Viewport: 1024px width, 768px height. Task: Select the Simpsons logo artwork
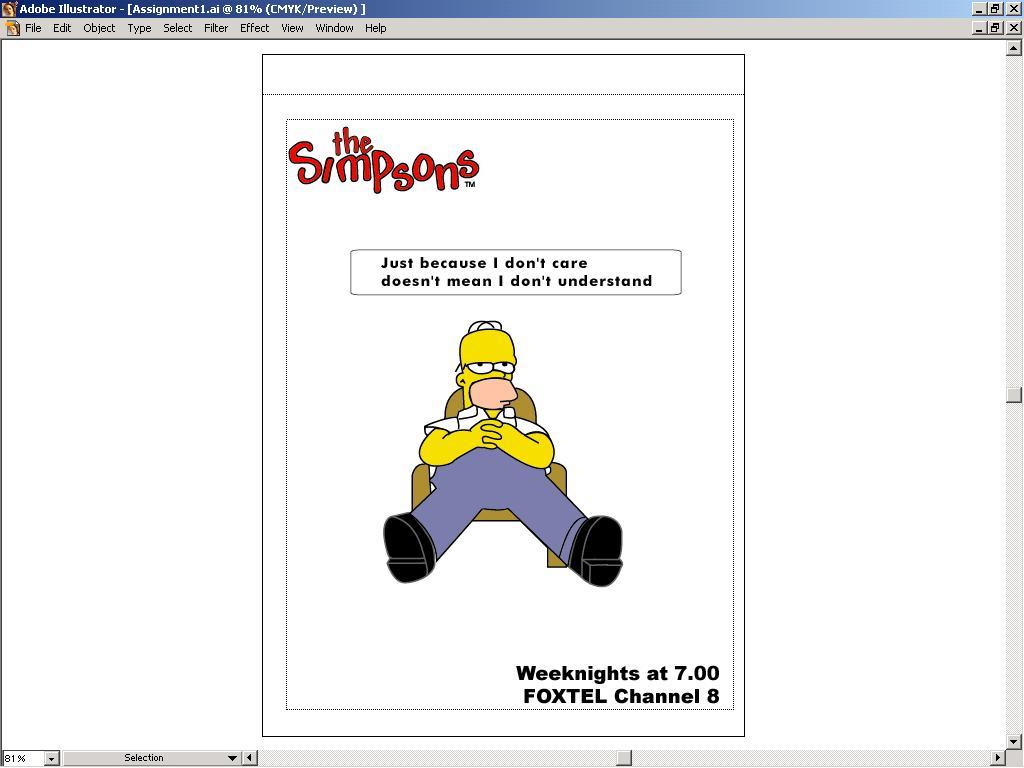pyautogui.click(x=384, y=160)
